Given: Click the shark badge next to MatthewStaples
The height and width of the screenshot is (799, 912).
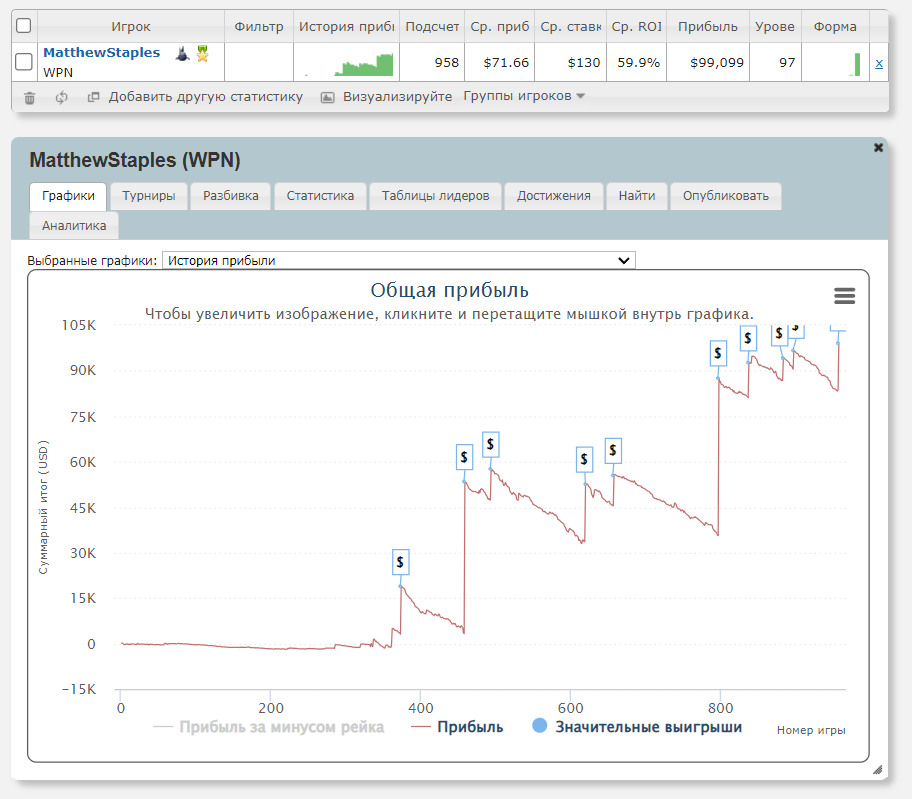Looking at the screenshot, I should pos(182,53).
